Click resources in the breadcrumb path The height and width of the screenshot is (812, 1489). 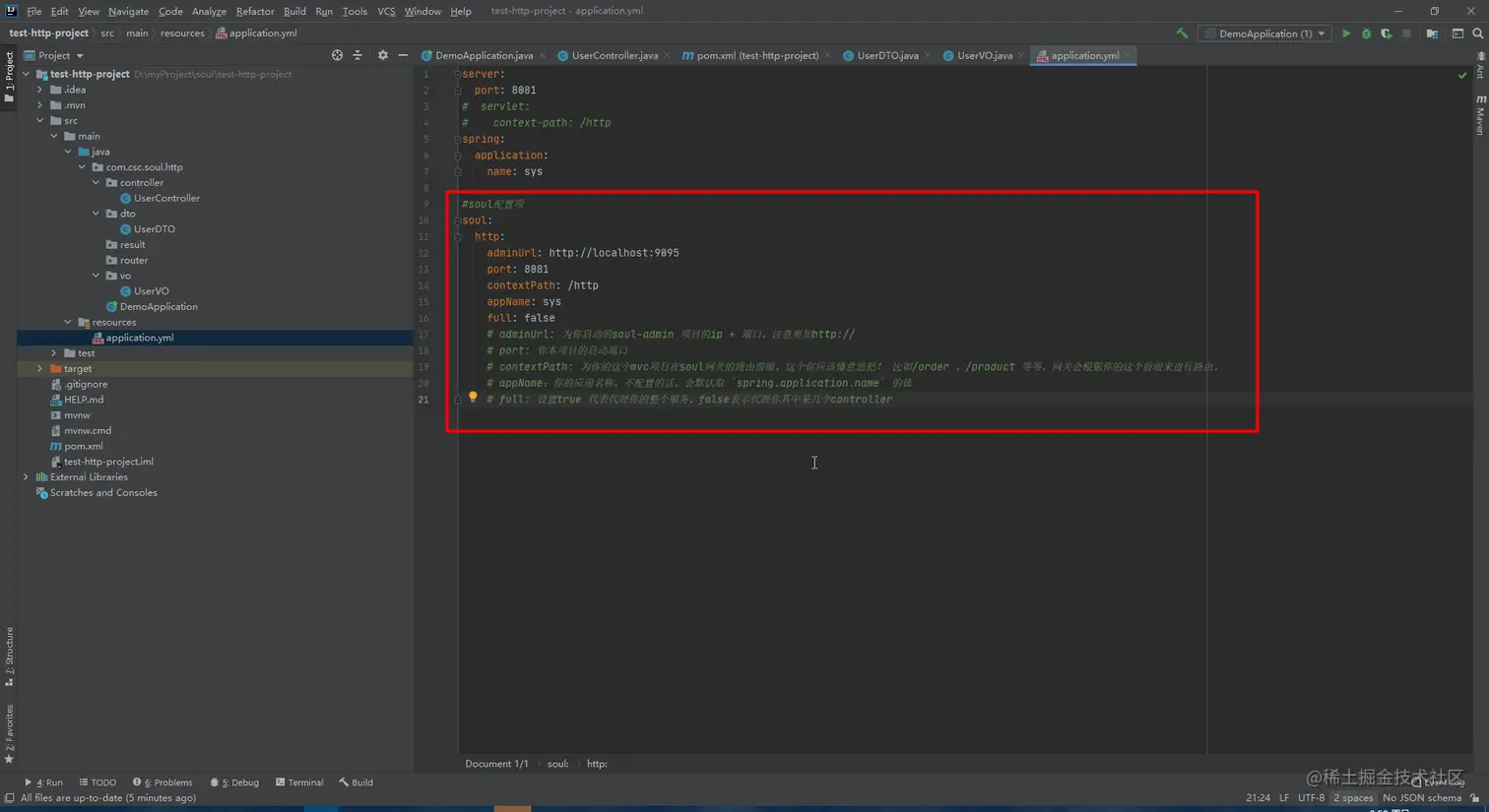pos(182,33)
